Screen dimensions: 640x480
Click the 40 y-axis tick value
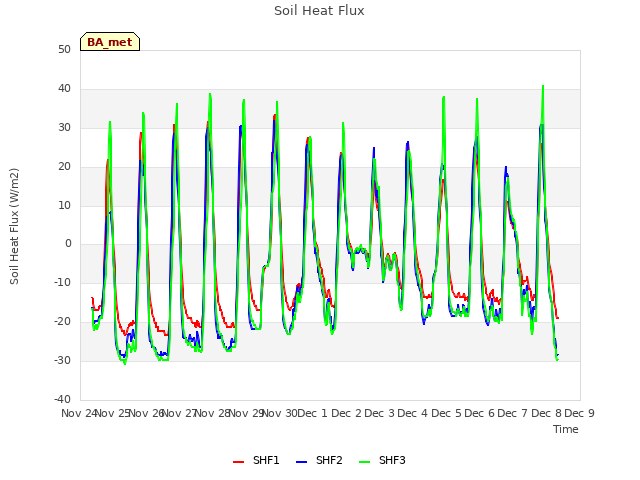[64, 88]
